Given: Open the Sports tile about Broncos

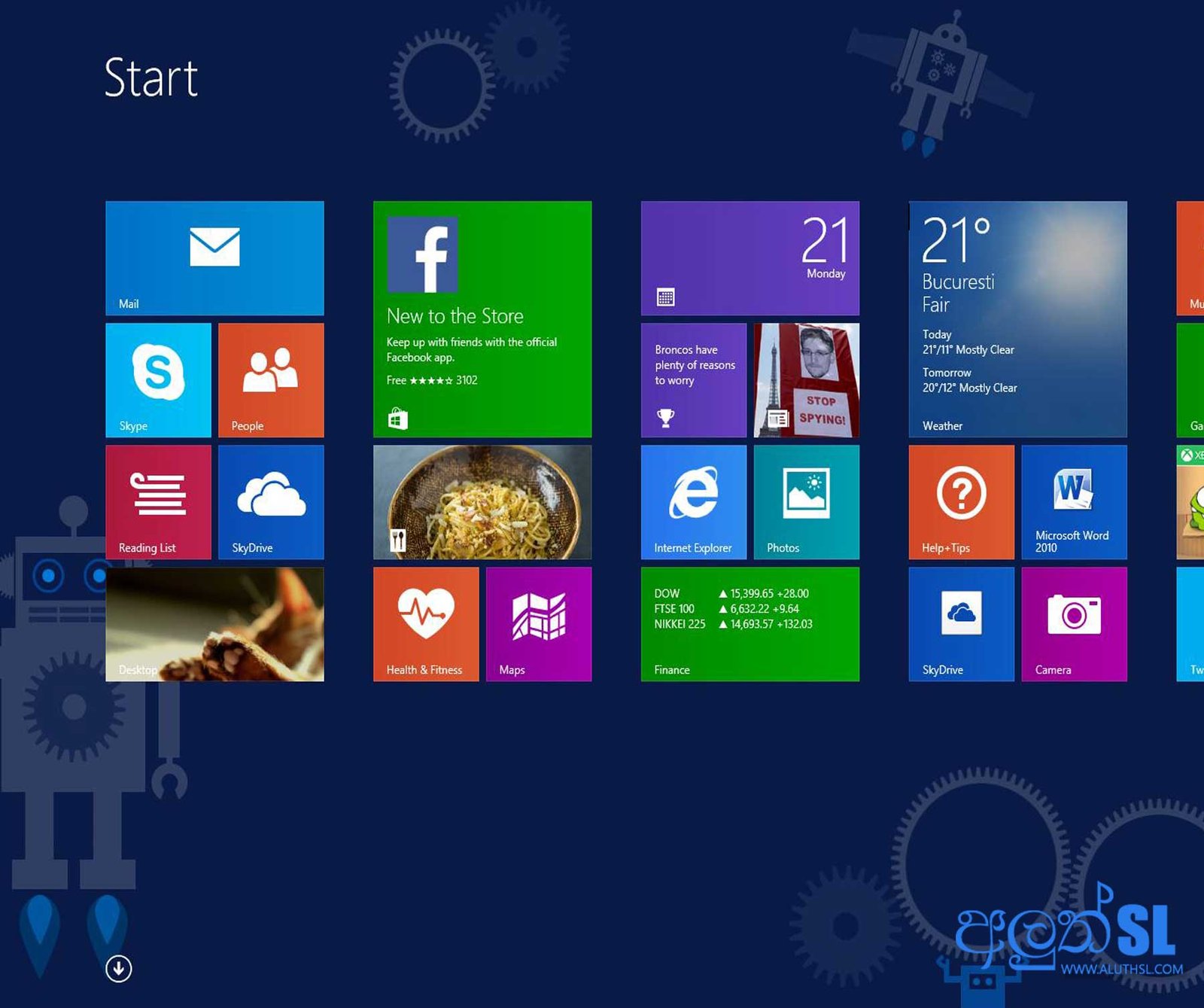Looking at the screenshot, I should (694, 380).
